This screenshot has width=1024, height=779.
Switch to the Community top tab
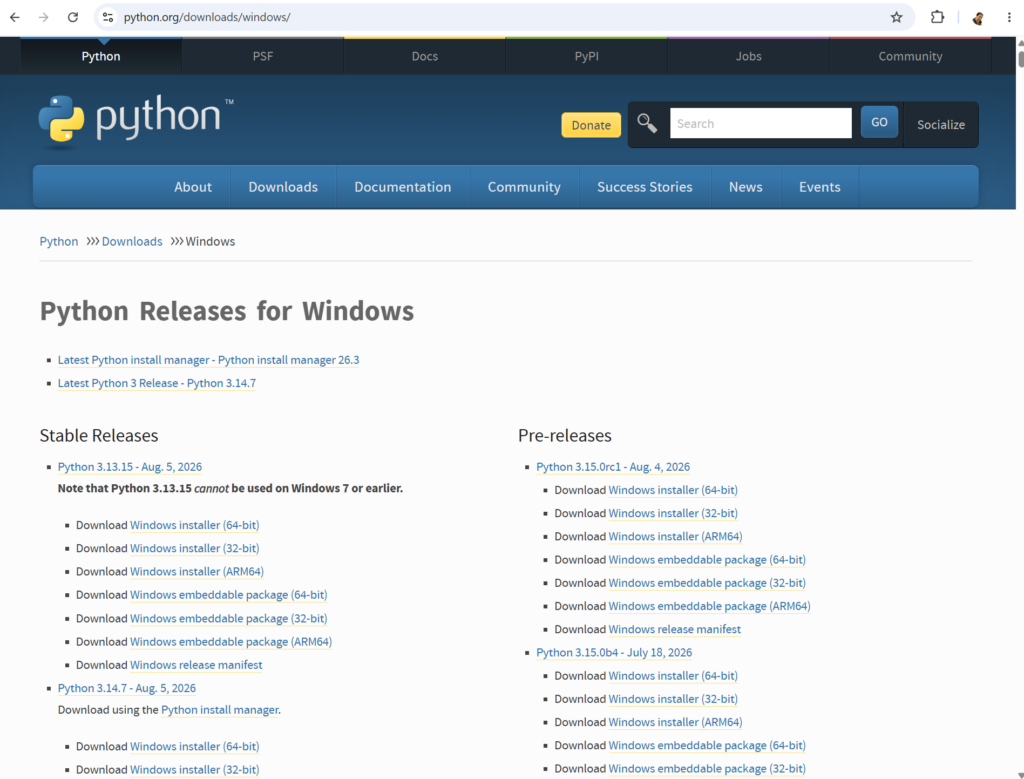pyautogui.click(x=910, y=56)
